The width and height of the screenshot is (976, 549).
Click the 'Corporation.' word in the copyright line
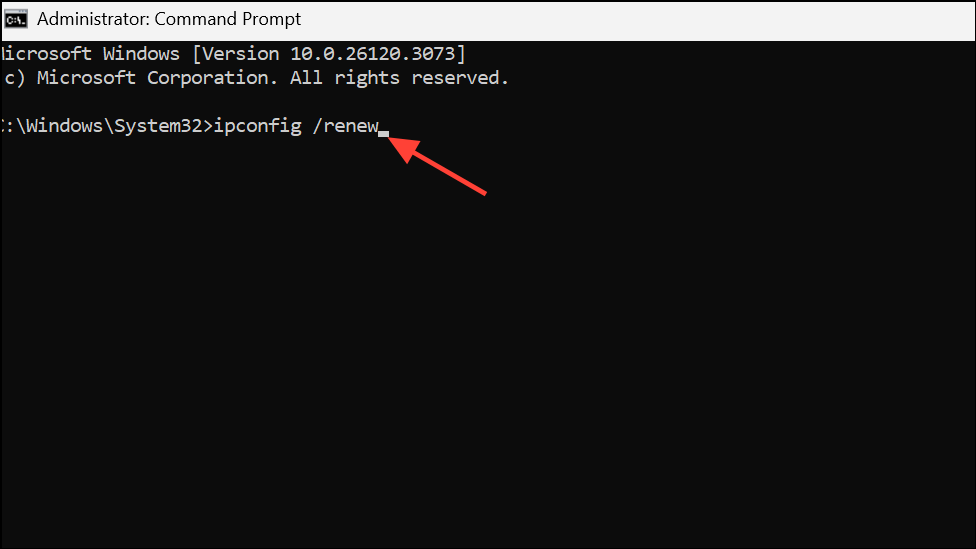[x=212, y=78]
